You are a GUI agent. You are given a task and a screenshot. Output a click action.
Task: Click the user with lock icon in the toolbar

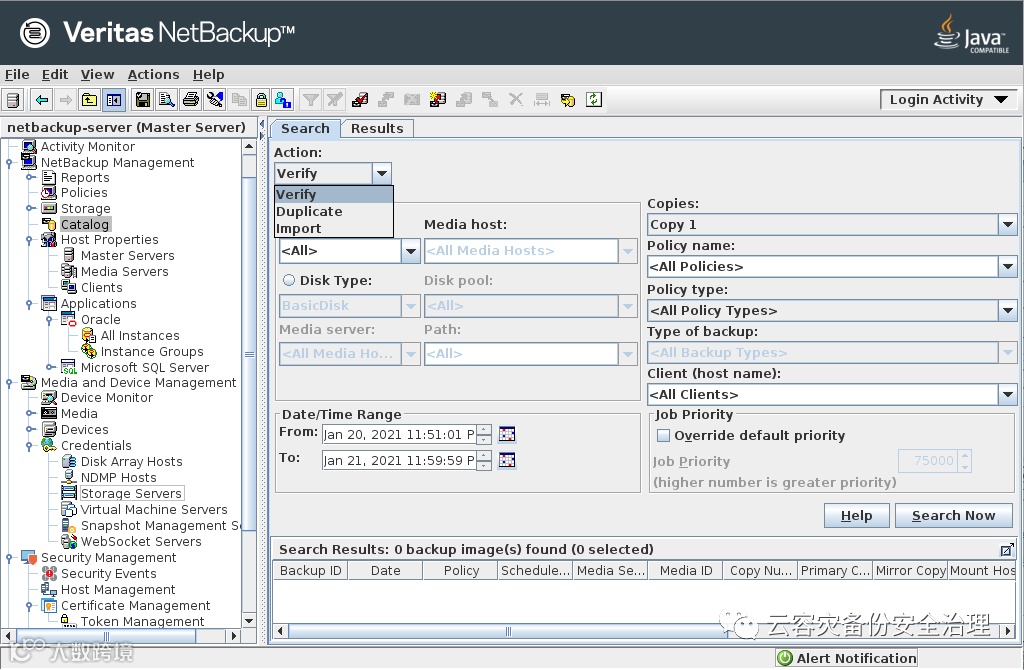[x=283, y=100]
